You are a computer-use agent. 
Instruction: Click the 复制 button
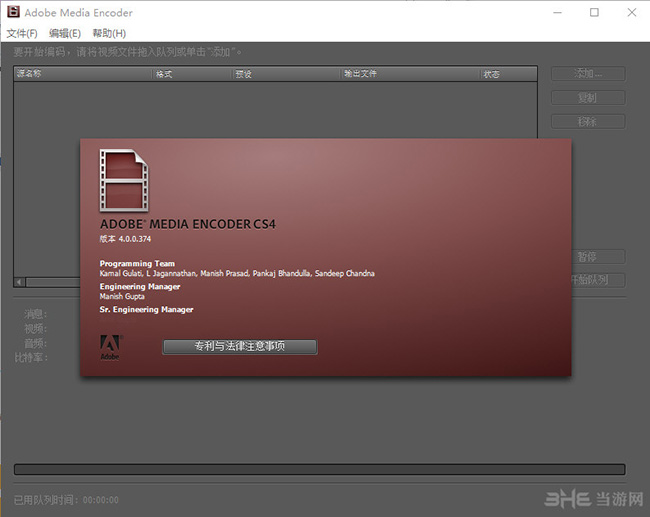(x=588, y=98)
